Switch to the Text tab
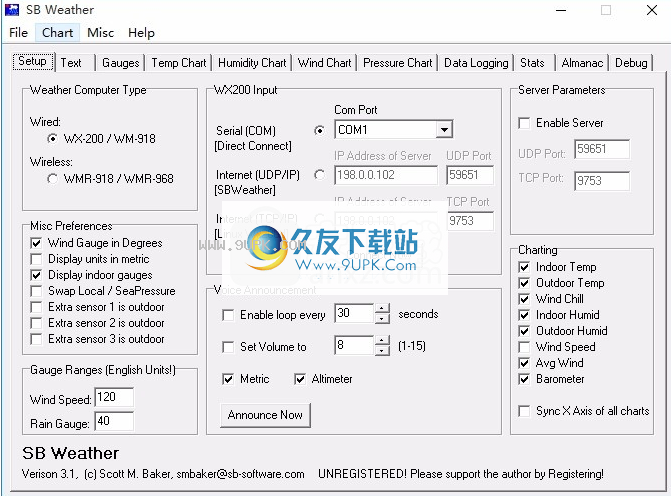 pyautogui.click(x=71, y=63)
